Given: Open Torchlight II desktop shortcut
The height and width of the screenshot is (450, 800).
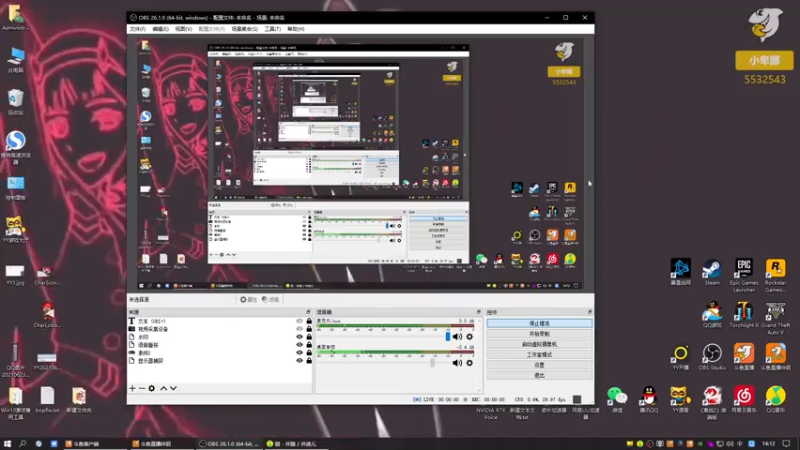Looking at the screenshot, I should 743,314.
